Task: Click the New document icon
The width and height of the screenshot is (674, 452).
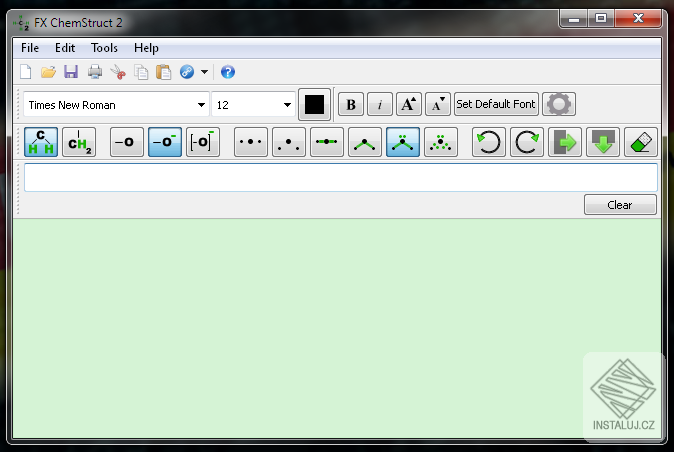Action: click(x=26, y=72)
